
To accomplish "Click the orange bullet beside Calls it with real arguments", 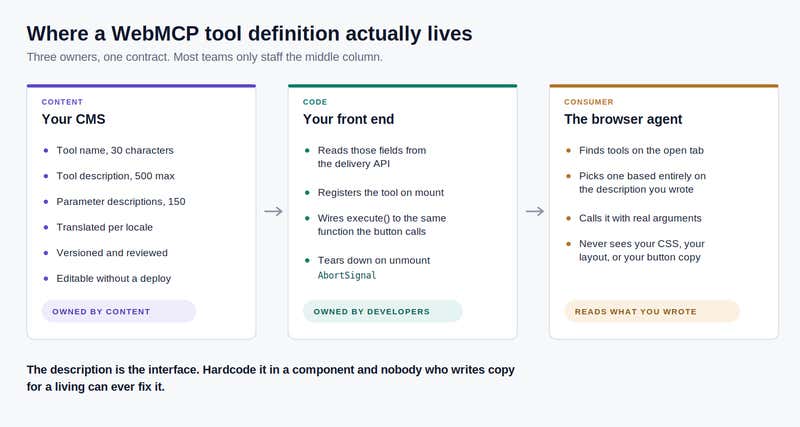I will click(x=568, y=218).
